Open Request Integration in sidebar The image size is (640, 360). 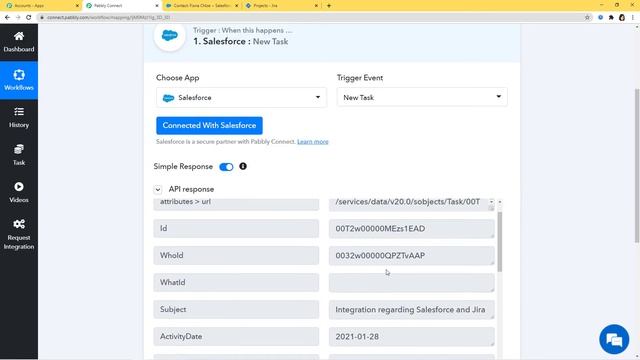[19, 234]
